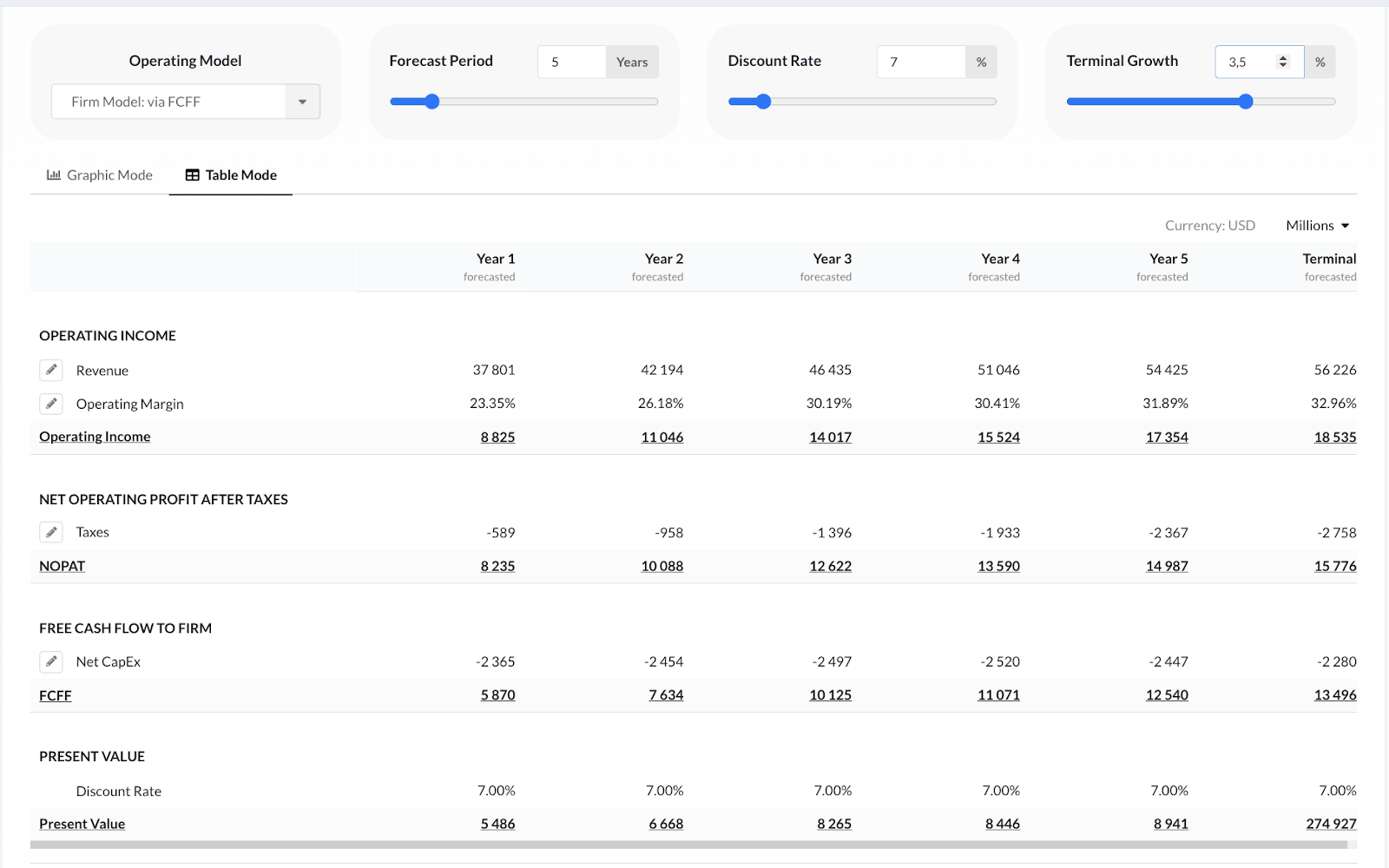Open the Operating Model dropdown
This screenshot has height=868, width=1389.
click(186, 102)
